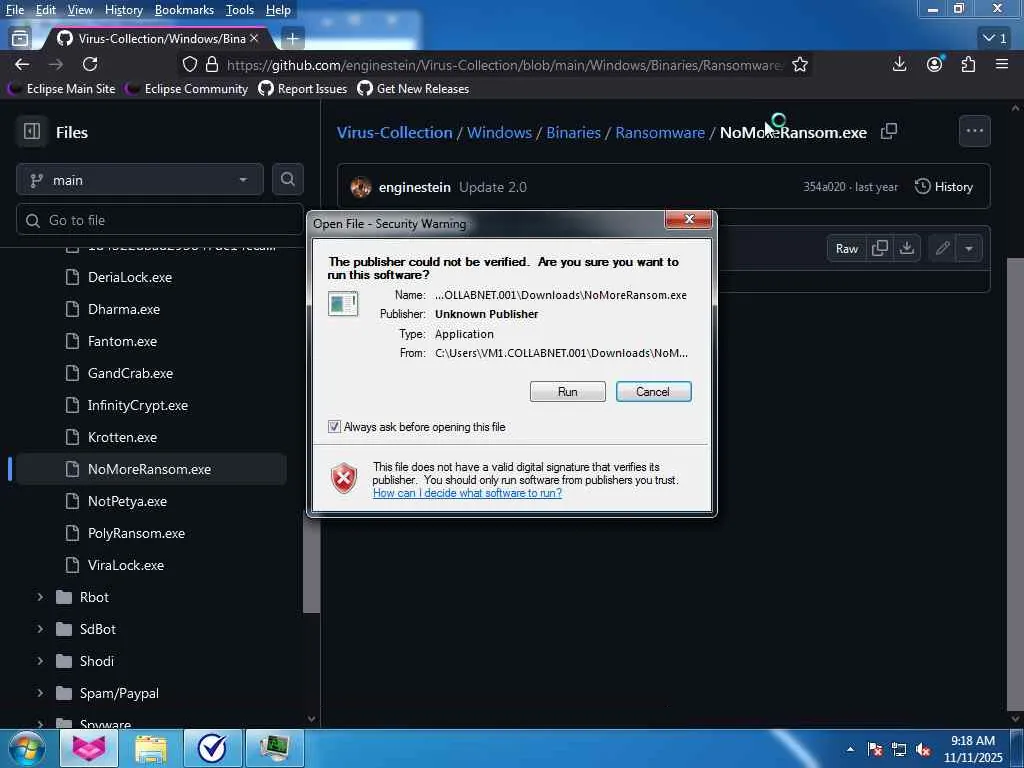The width and height of the screenshot is (1024, 768).
Task: Open Report Issues bookmark
Action: click(x=303, y=89)
